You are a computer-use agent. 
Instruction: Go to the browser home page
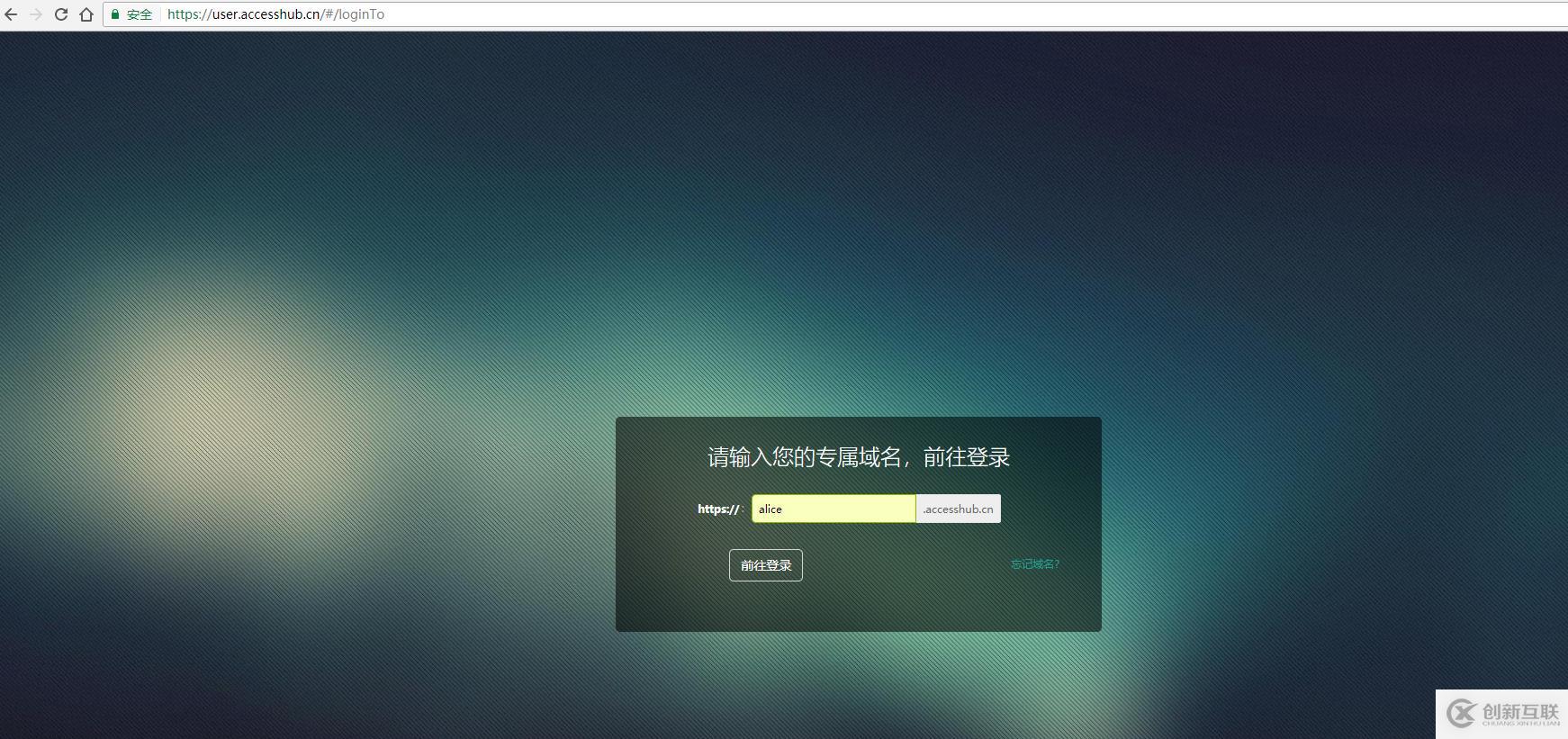point(86,14)
